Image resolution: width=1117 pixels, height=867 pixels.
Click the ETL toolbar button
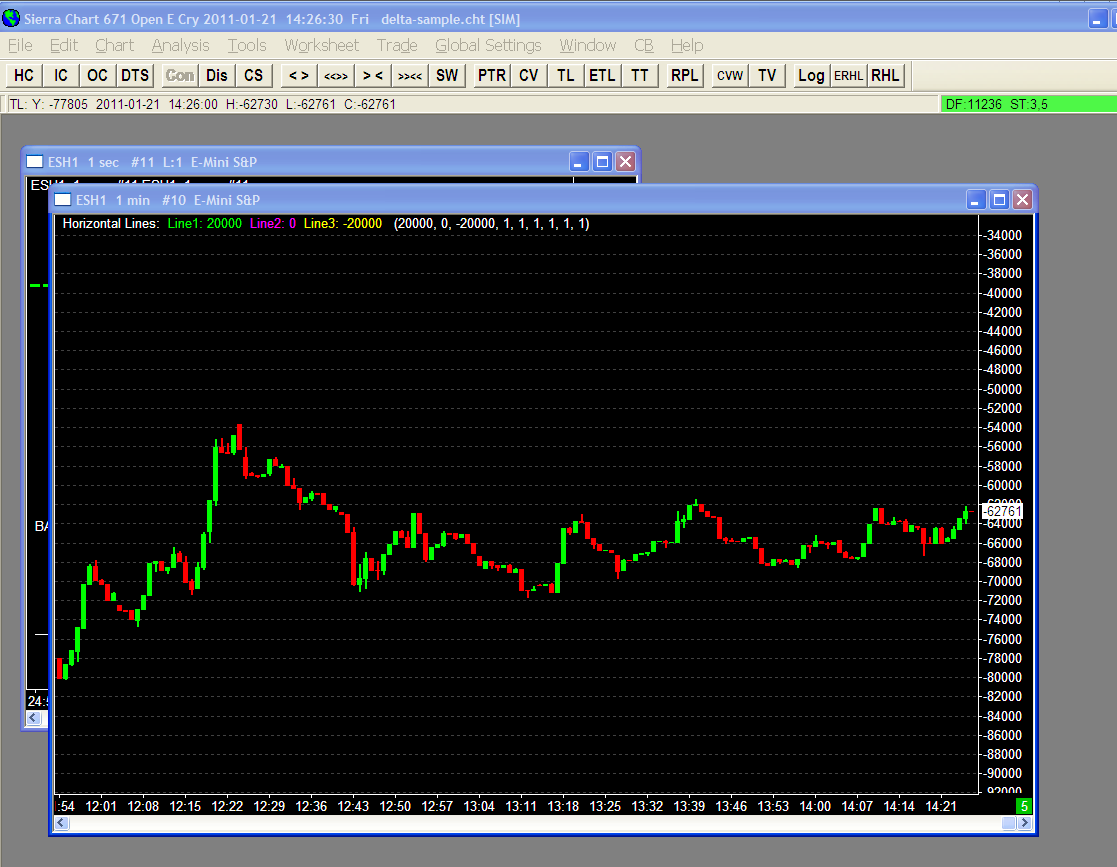(602, 76)
